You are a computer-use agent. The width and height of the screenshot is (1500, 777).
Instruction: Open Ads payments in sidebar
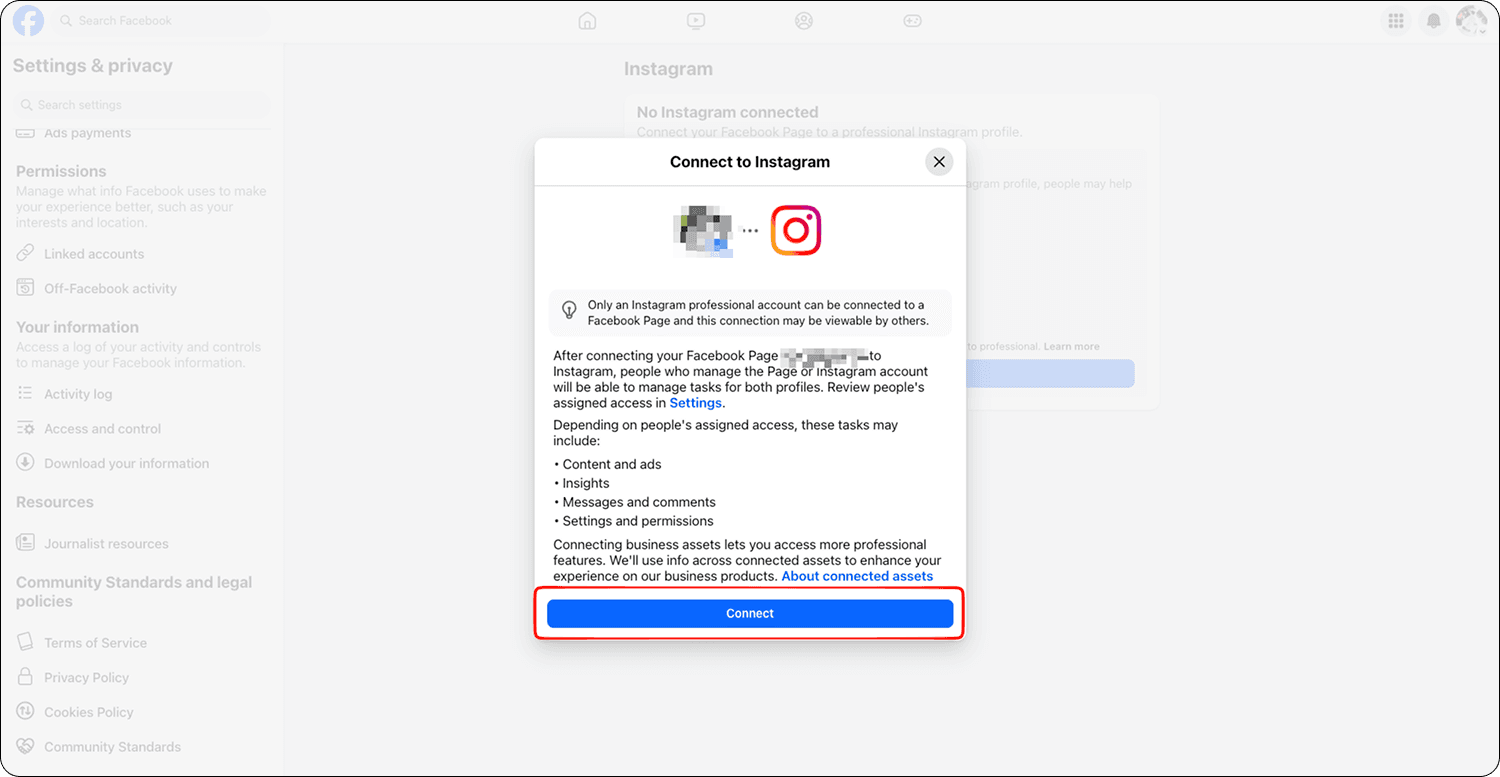[x=87, y=133]
